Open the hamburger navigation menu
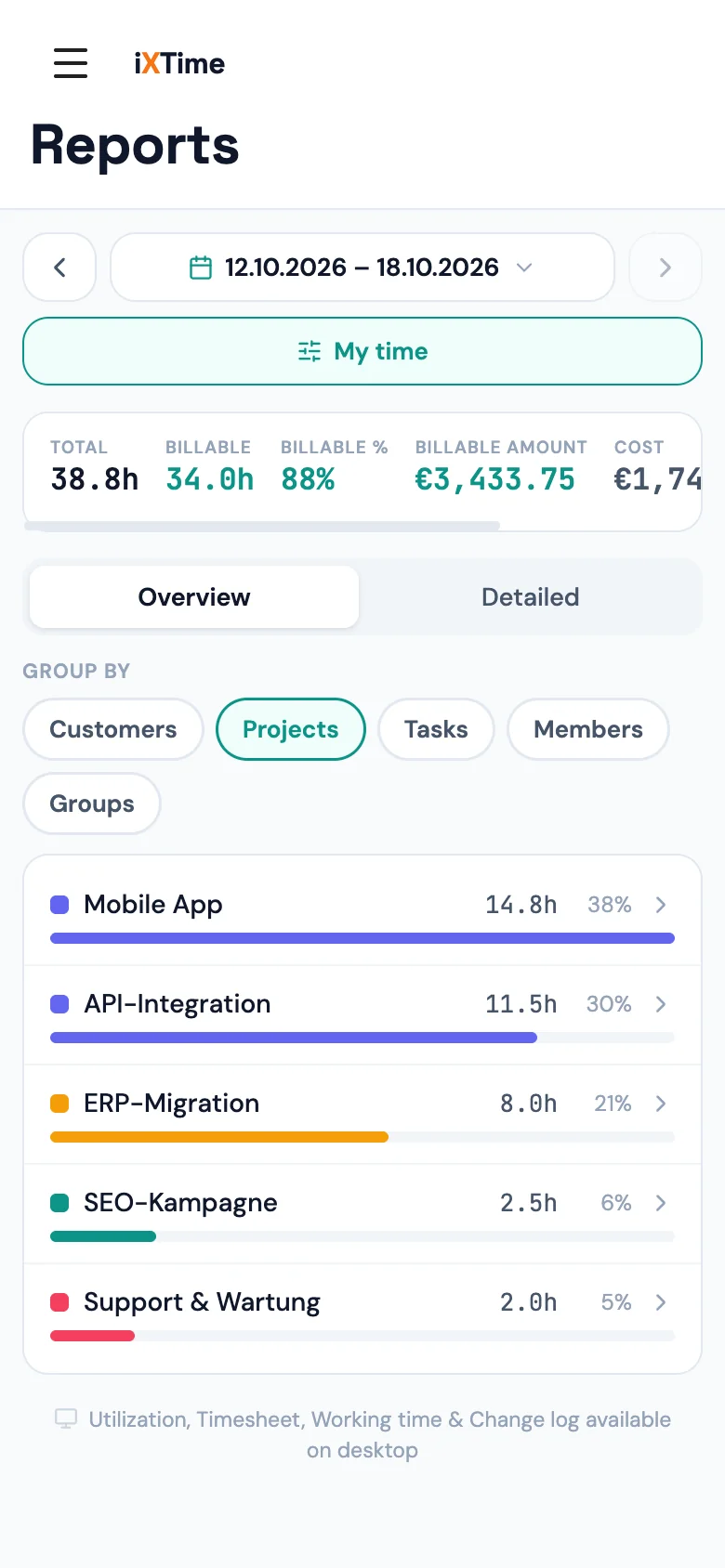Screen dimensions: 725x1568 point(71,63)
